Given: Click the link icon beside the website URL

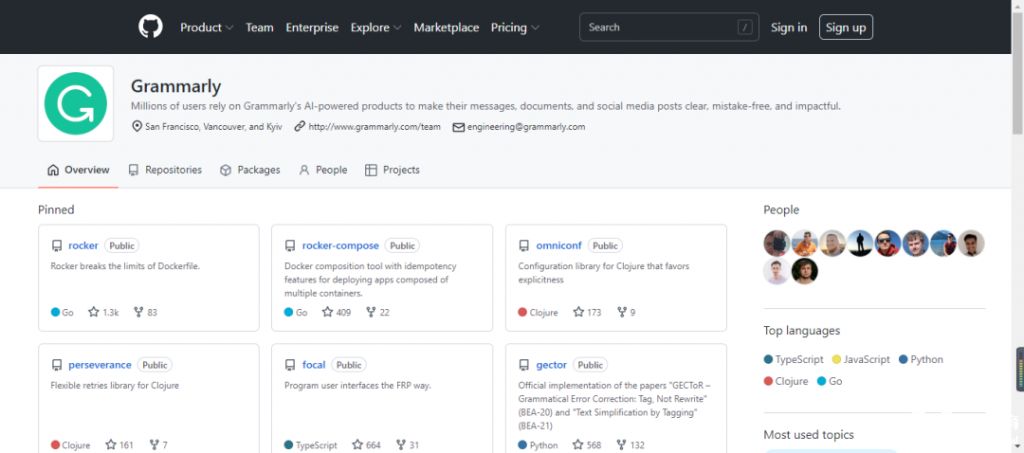Looking at the screenshot, I should point(300,126).
